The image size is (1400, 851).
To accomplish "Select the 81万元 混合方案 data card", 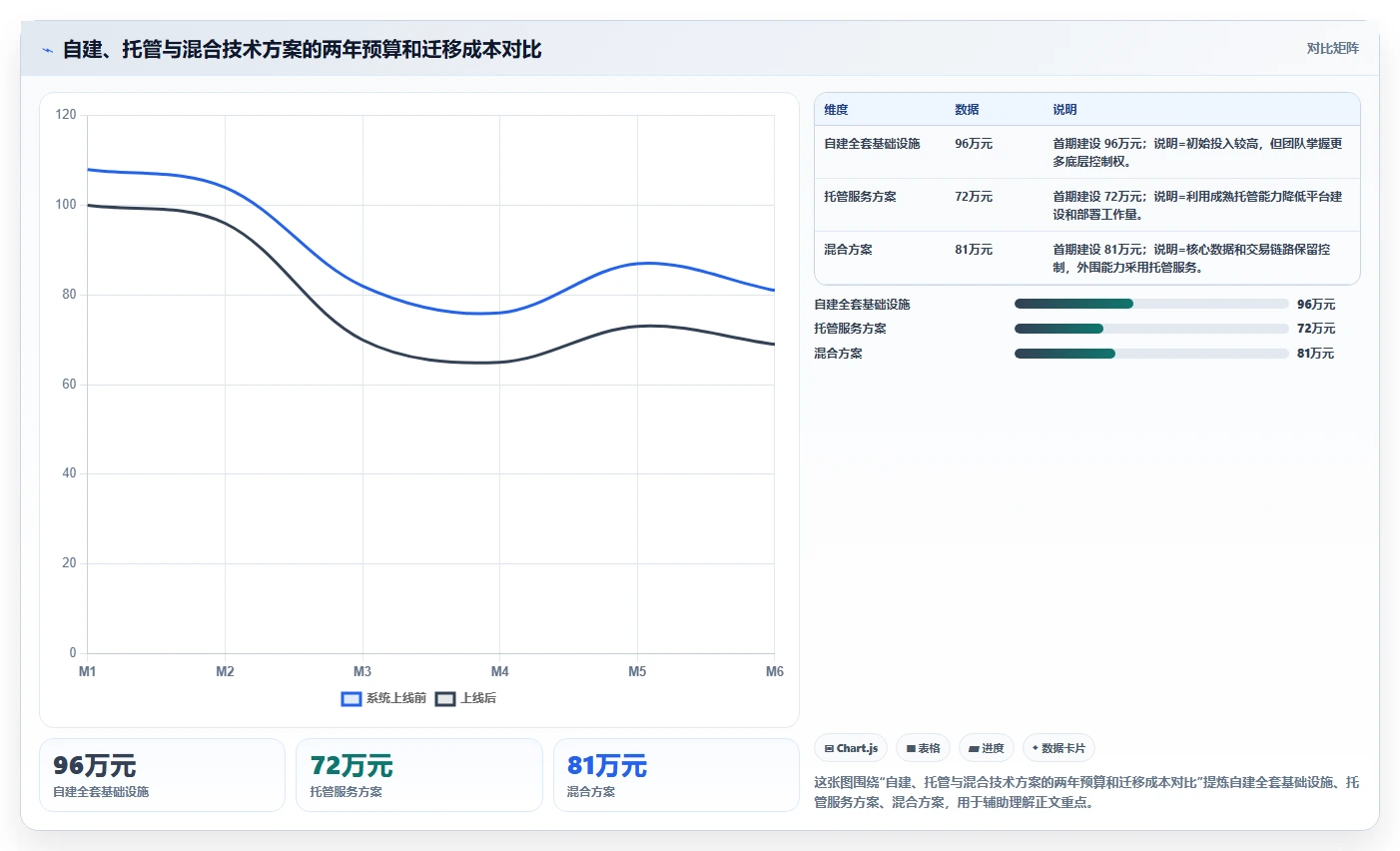I will pyautogui.click(x=676, y=775).
